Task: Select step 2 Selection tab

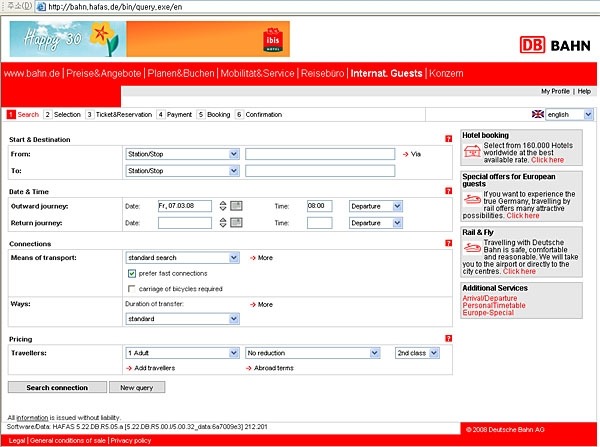Action: 62,114
